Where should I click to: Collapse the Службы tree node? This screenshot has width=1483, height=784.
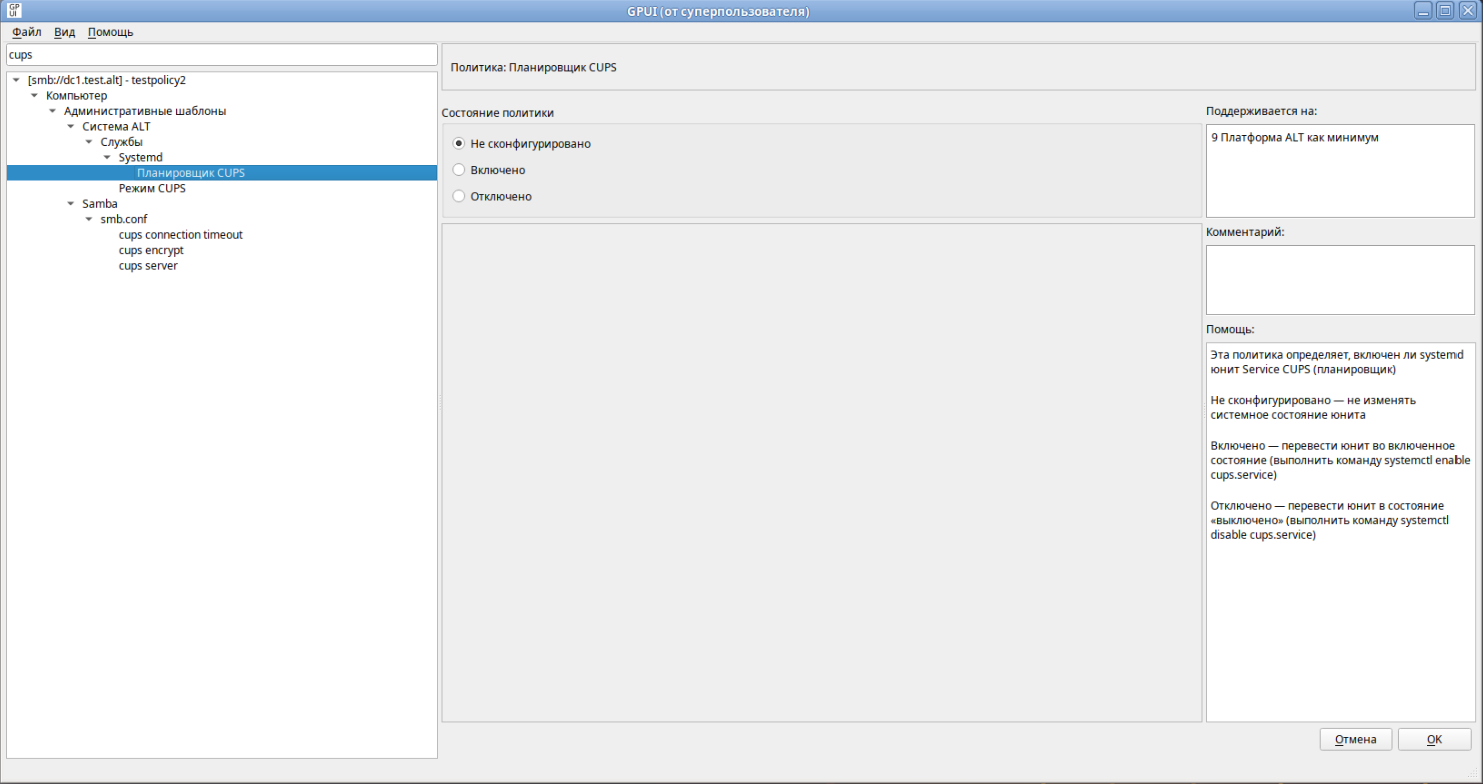click(89, 142)
